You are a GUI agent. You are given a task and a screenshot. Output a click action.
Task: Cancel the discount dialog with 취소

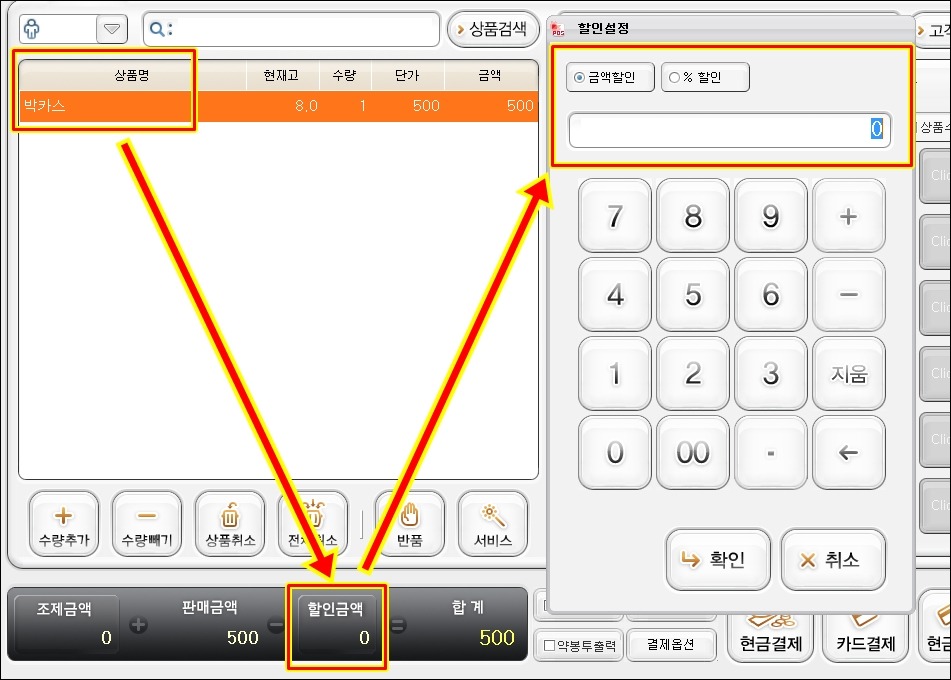tap(832, 560)
